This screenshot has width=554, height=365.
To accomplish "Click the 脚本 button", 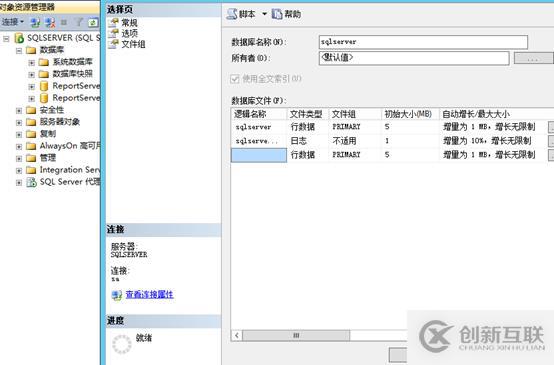I will pyautogui.click(x=241, y=14).
